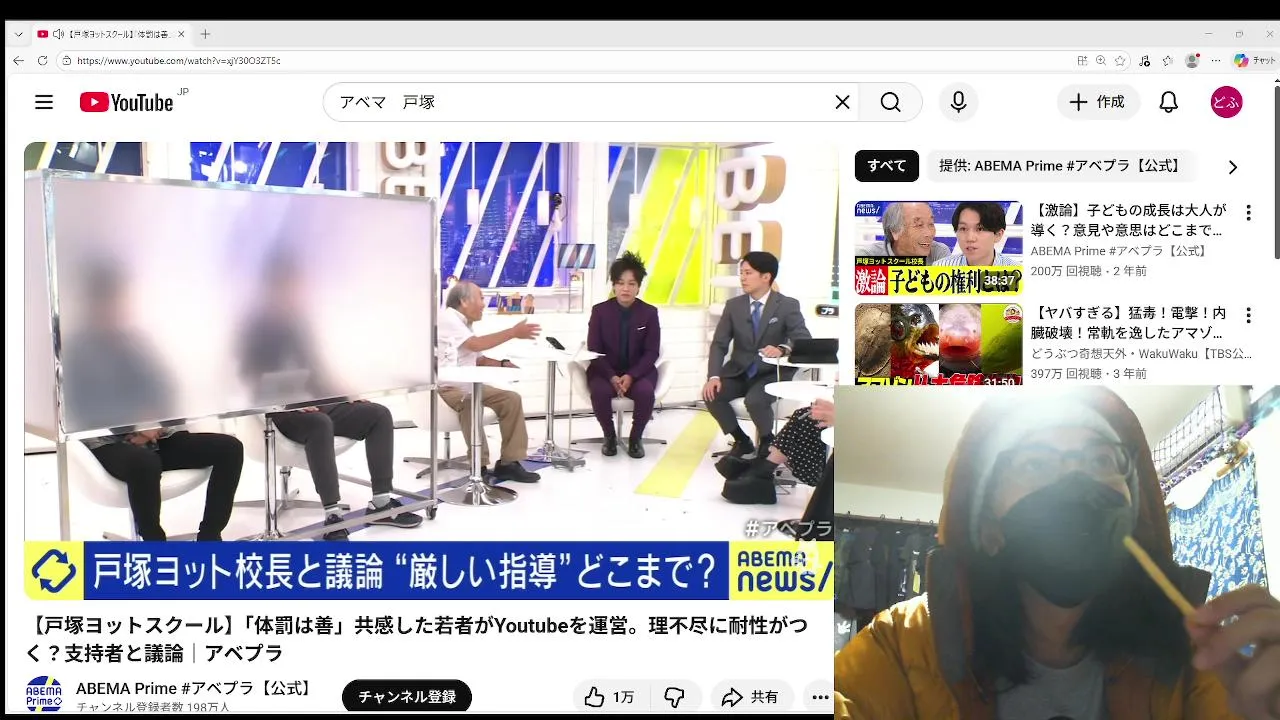Open the account avatar menu
Viewport: 1280px width, 720px height.
[1226, 102]
